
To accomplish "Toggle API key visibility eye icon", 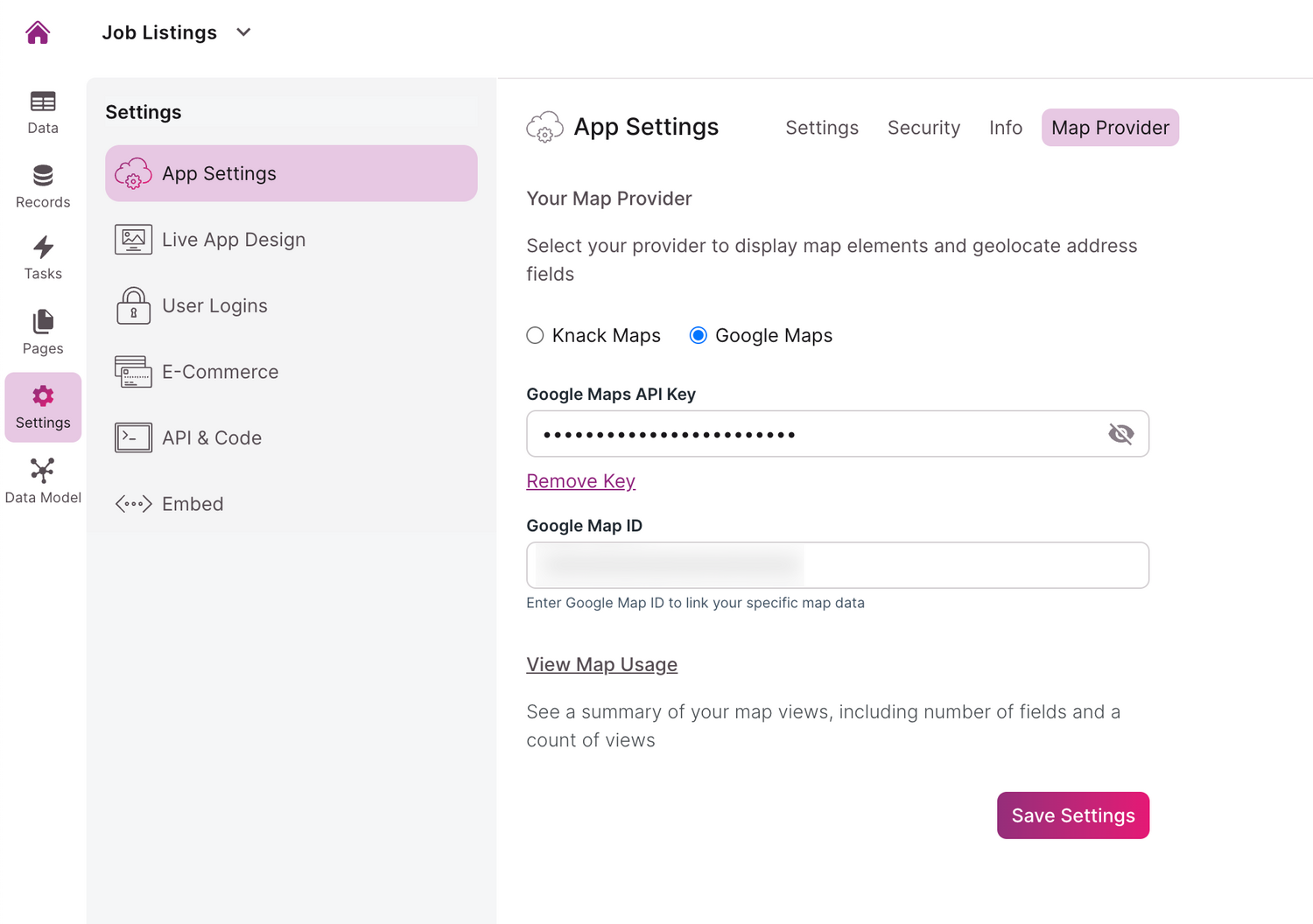I will pyautogui.click(x=1120, y=434).
